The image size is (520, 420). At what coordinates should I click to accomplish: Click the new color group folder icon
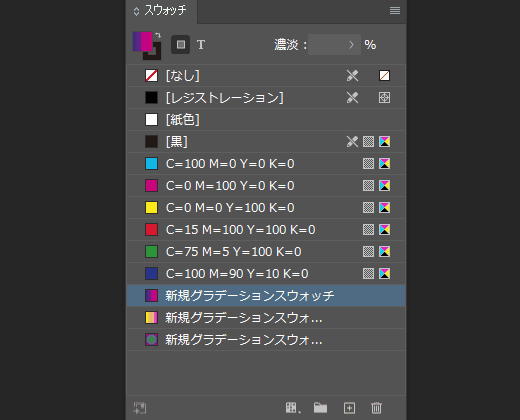[320, 407]
